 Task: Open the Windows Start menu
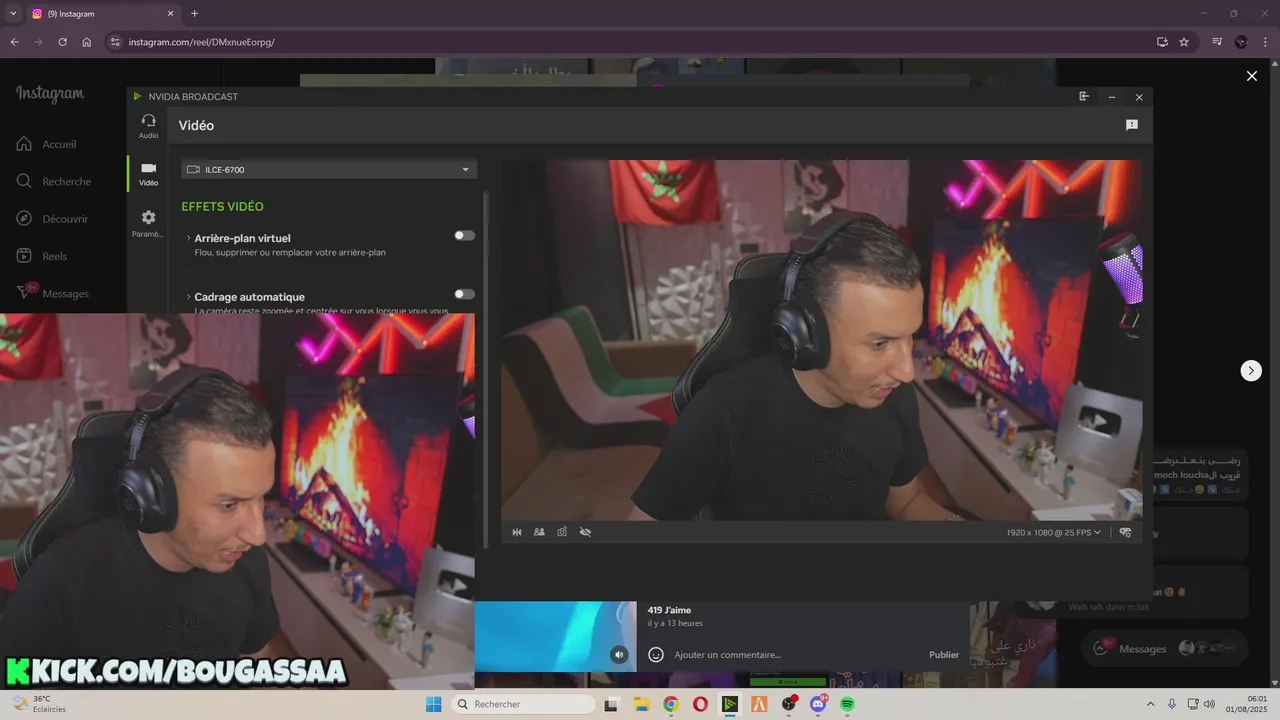click(433, 704)
